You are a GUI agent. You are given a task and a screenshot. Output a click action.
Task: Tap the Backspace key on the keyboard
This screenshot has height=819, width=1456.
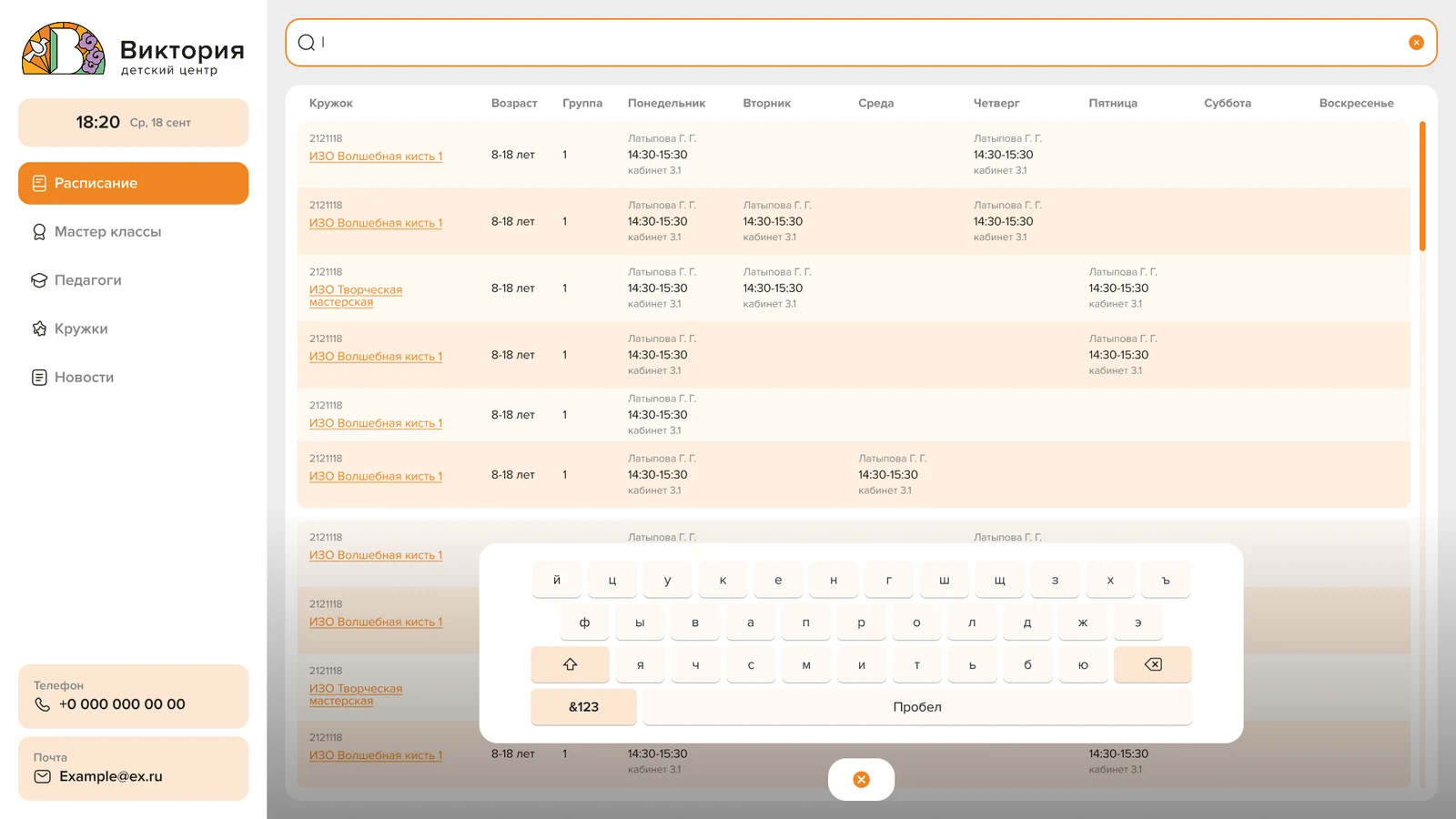[1153, 664]
